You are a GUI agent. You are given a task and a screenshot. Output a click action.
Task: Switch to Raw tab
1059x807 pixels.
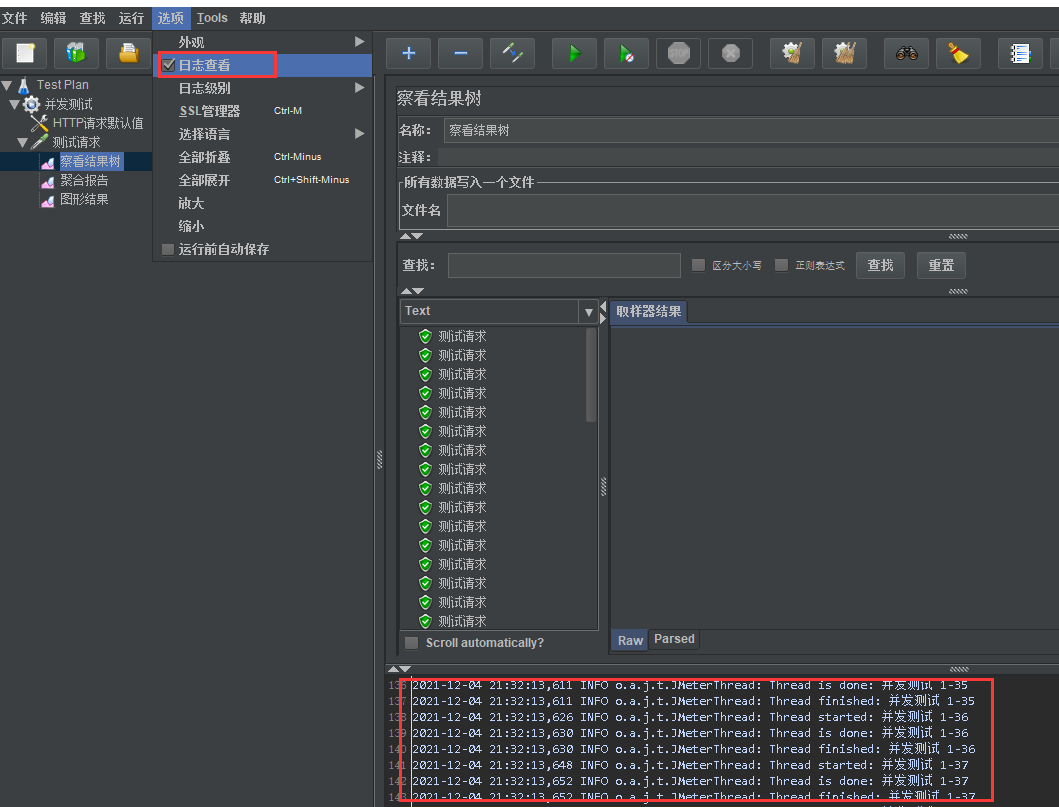click(x=630, y=640)
